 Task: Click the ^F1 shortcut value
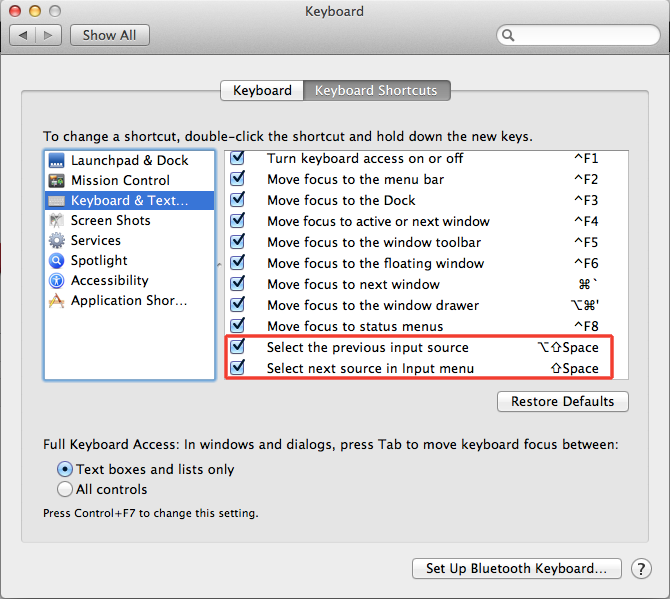[586, 159]
